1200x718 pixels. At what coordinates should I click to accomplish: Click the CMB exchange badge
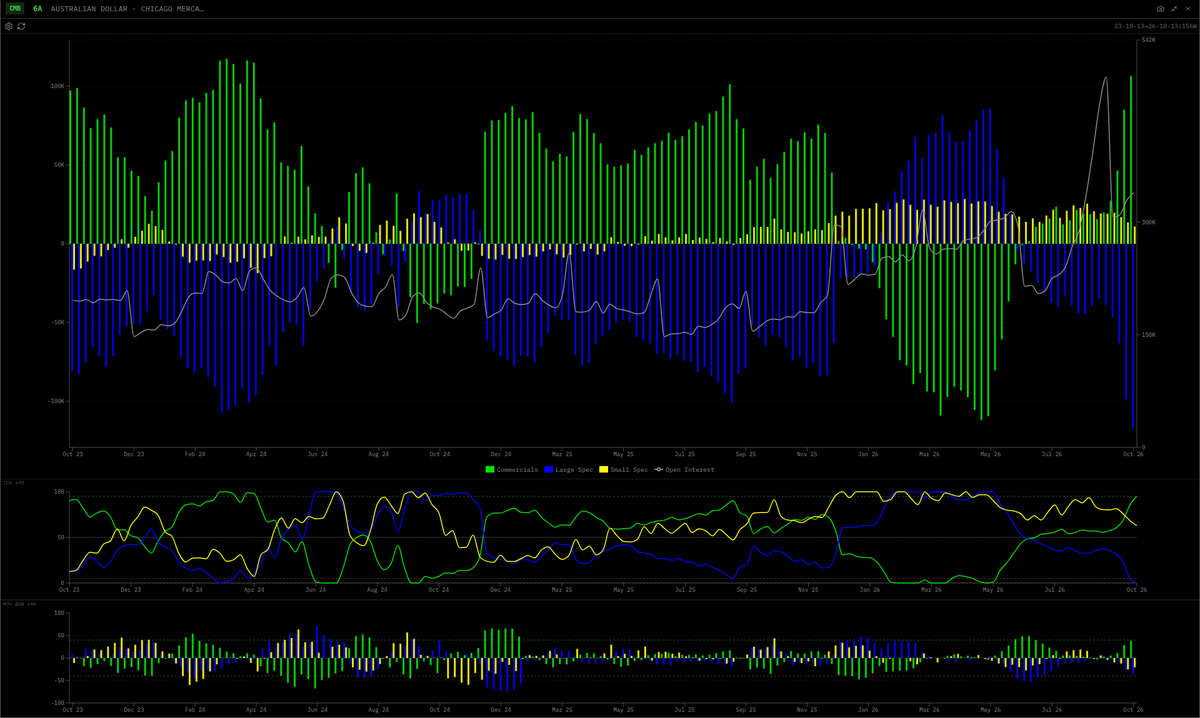(15, 8)
